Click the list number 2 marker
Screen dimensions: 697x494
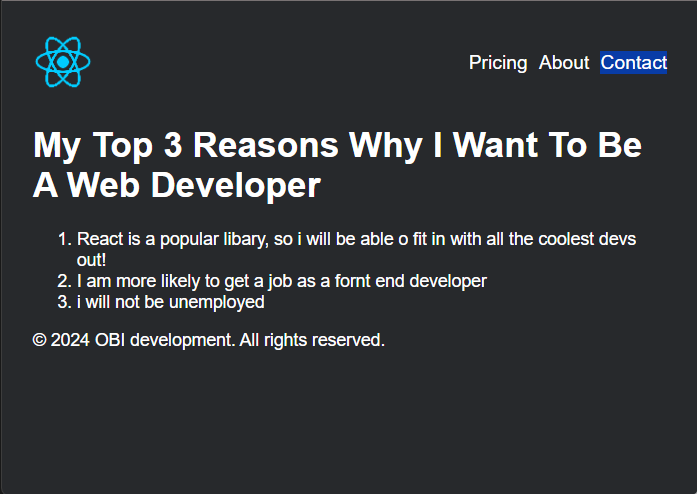pos(64,281)
